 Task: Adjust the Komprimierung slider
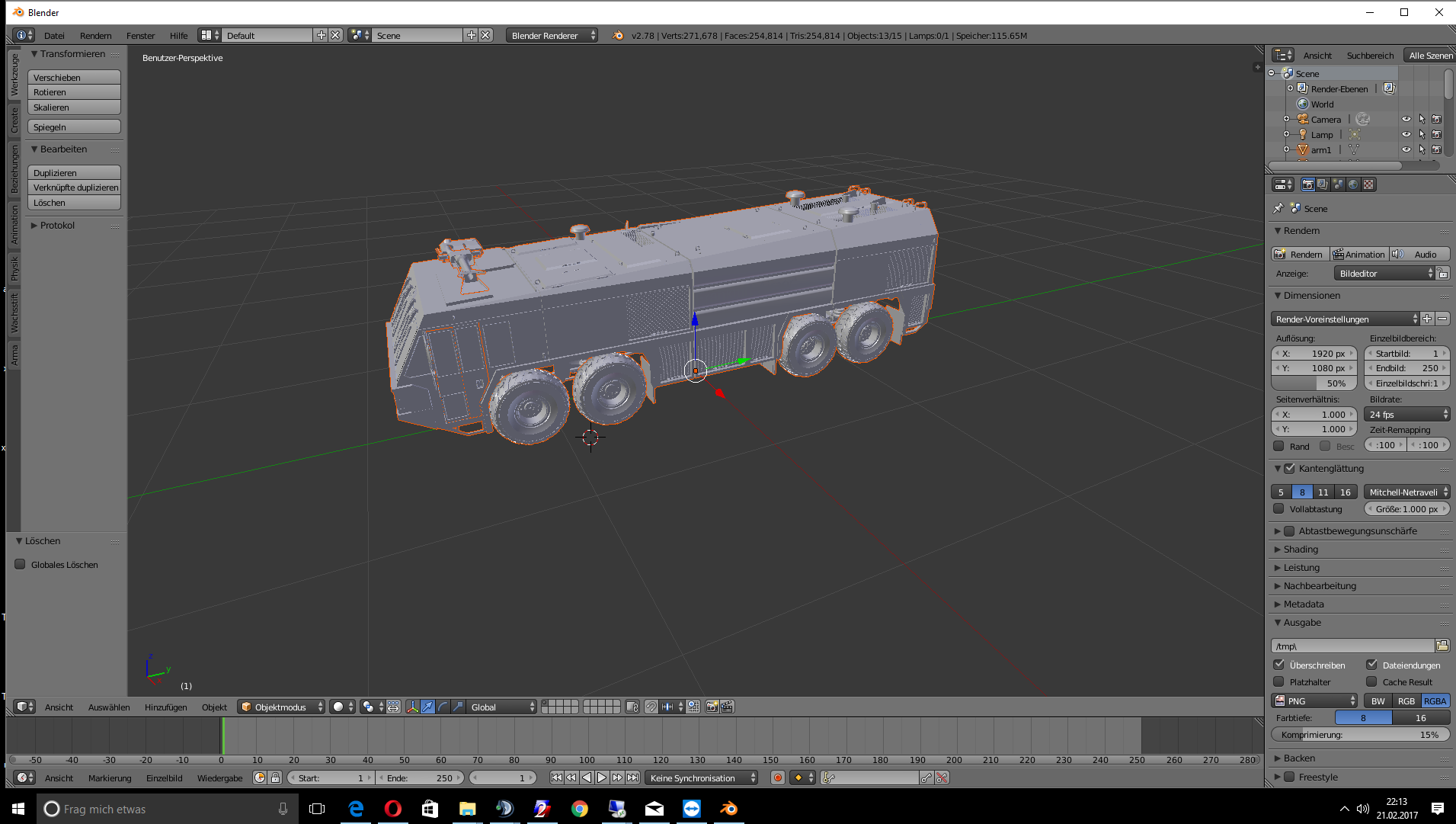1361,736
